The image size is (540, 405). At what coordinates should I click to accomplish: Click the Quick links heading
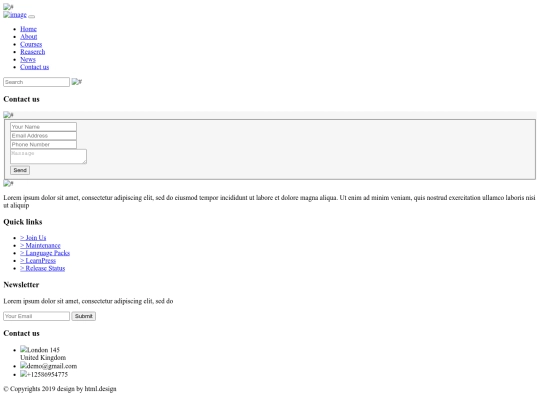point(23,222)
